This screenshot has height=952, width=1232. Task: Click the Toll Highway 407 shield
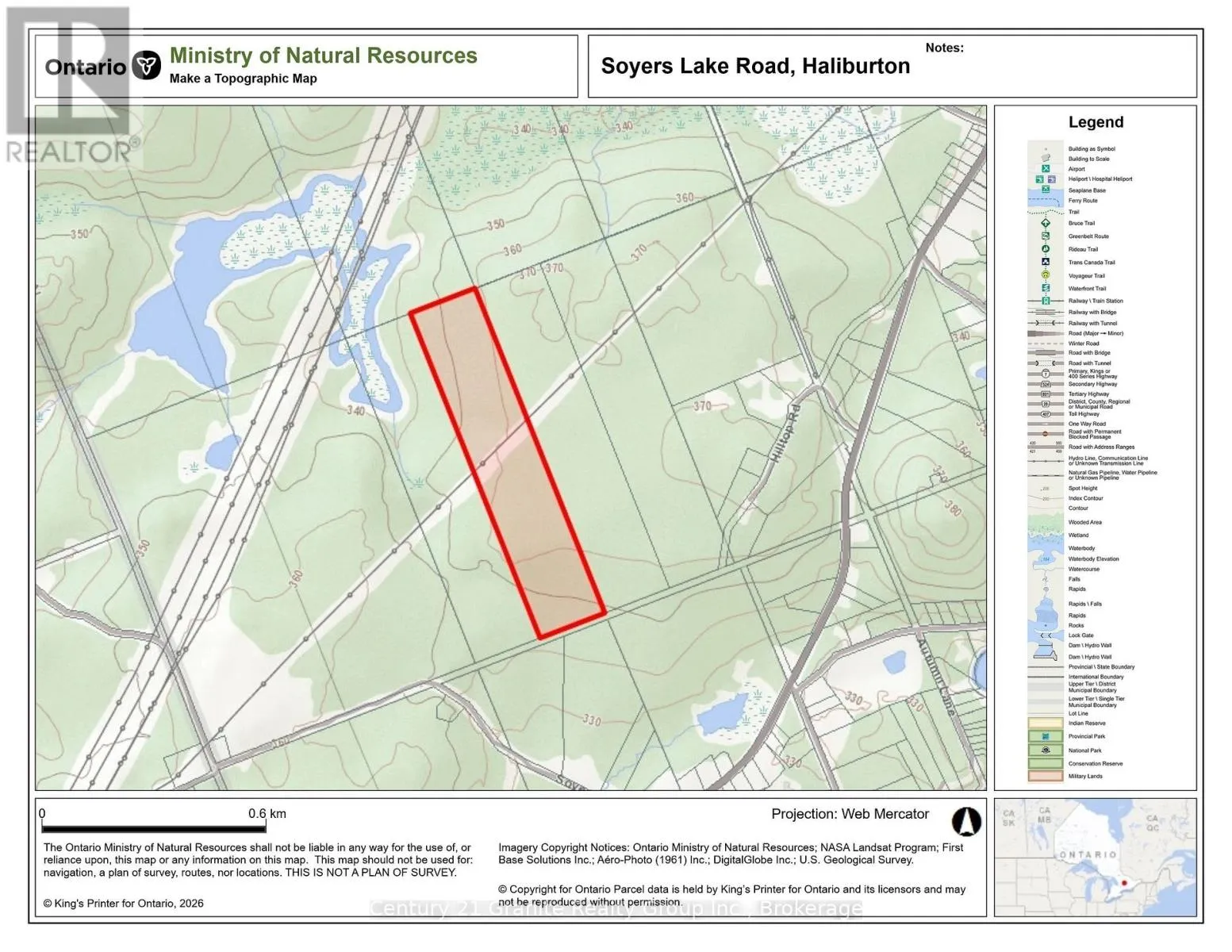tap(1046, 414)
